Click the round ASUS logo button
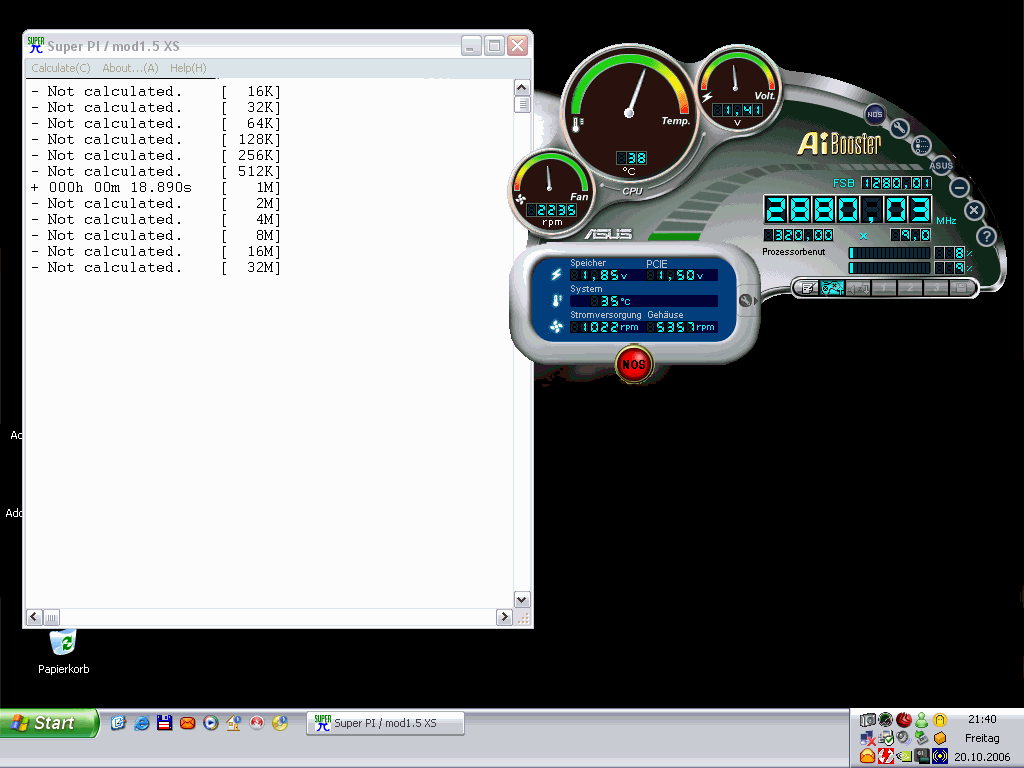 click(x=941, y=165)
